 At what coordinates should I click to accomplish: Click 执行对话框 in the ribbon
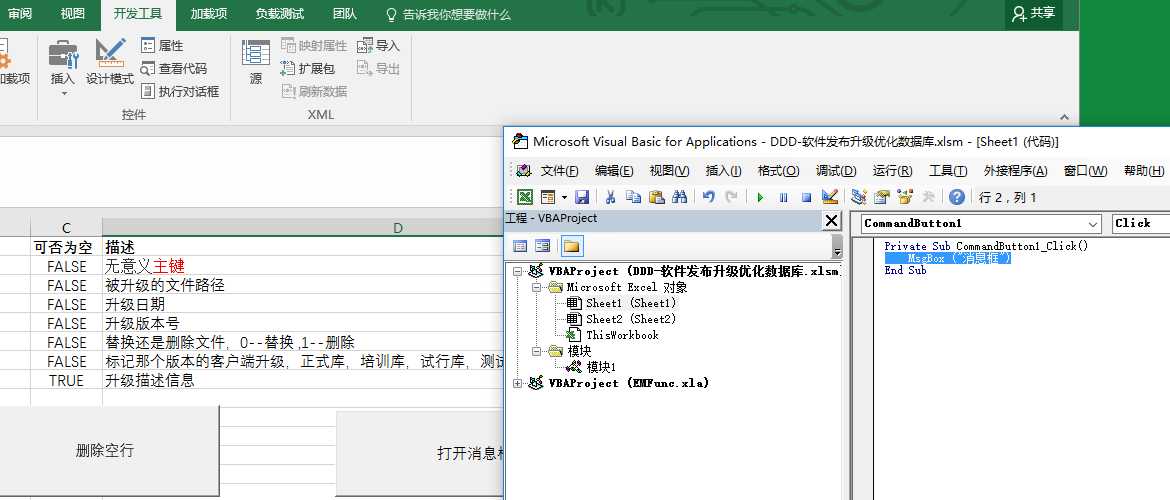(181, 92)
